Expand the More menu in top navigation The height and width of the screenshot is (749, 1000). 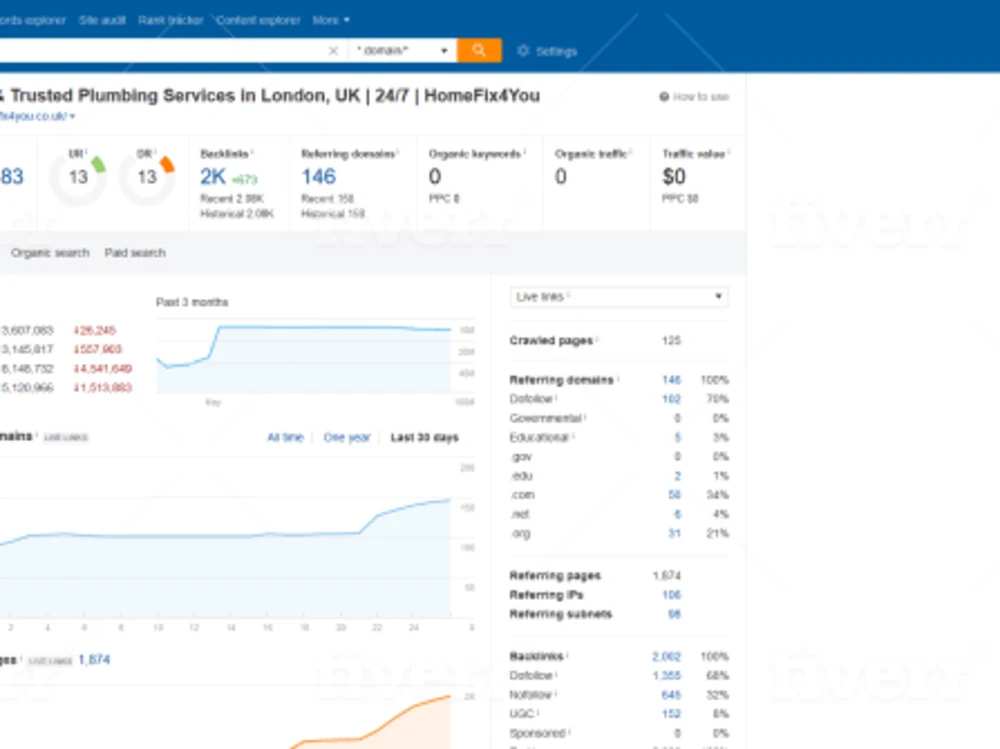331,20
